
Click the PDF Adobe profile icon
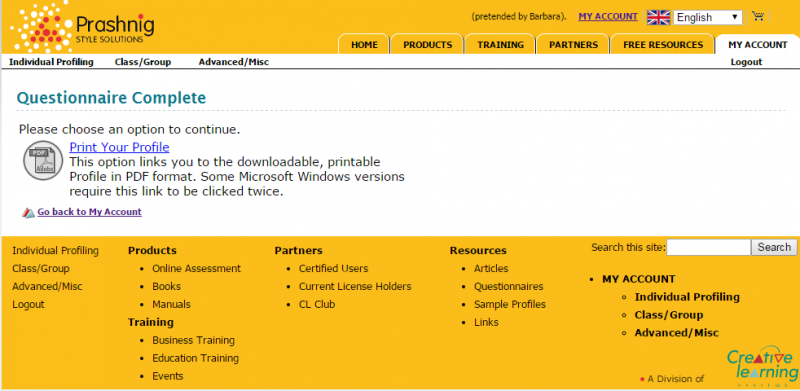point(43,160)
